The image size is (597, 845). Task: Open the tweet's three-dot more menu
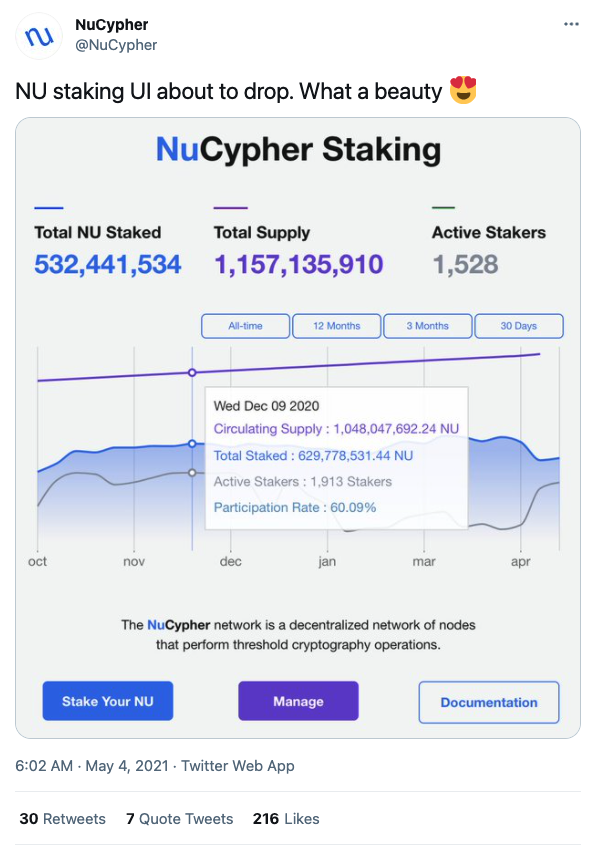571,24
